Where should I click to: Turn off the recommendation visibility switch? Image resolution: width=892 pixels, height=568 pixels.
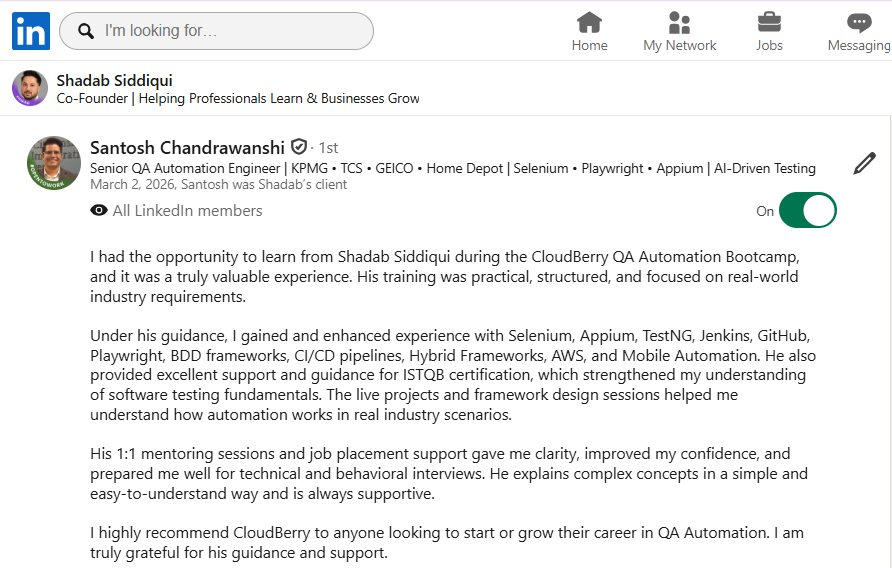point(807,211)
